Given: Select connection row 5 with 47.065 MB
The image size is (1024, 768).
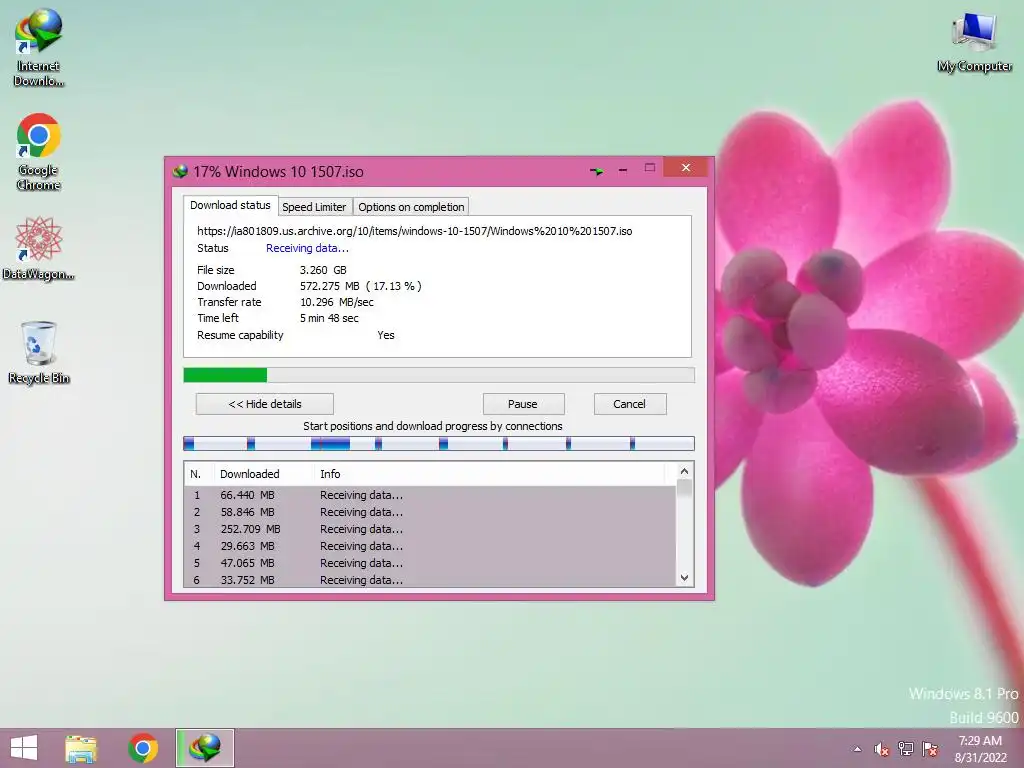Looking at the screenshot, I should click(x=431, y=563).
